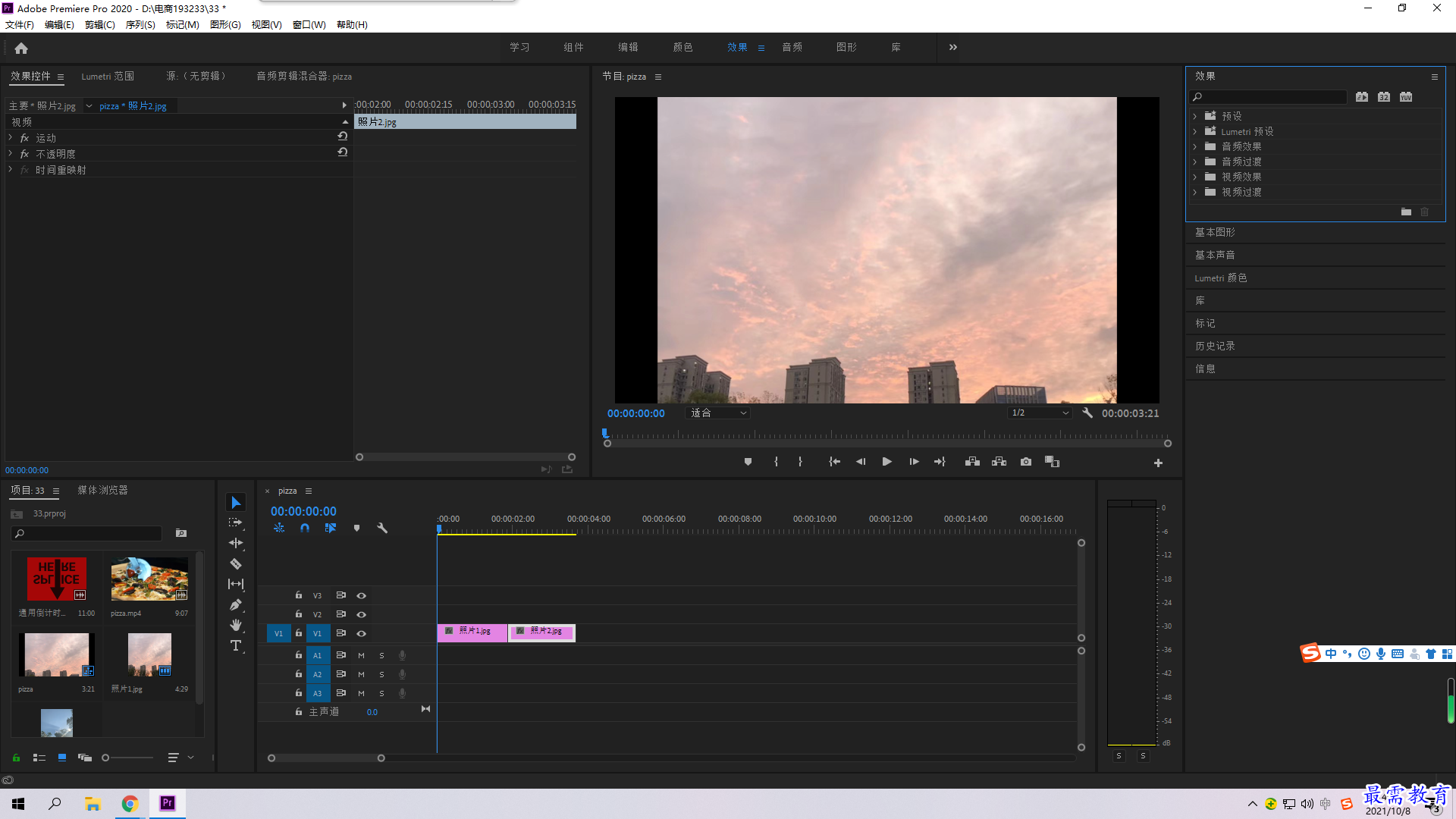Viewport: 1456px width, 819px height.
Task: Expand the 不透明度 effect
Action: click(x=11, y=154)
